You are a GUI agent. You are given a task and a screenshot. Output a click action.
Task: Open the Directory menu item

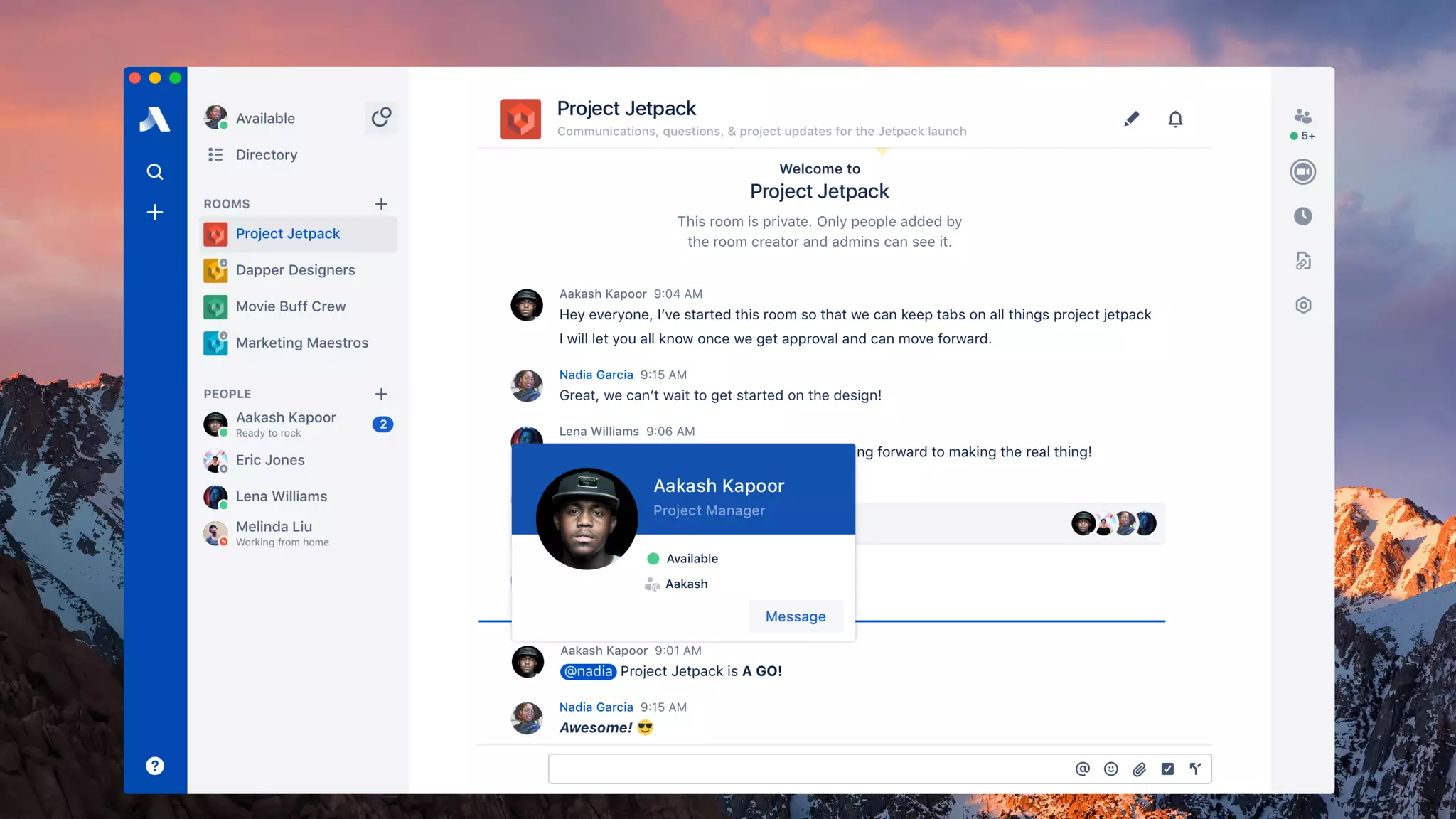click(x=266, y=154)
